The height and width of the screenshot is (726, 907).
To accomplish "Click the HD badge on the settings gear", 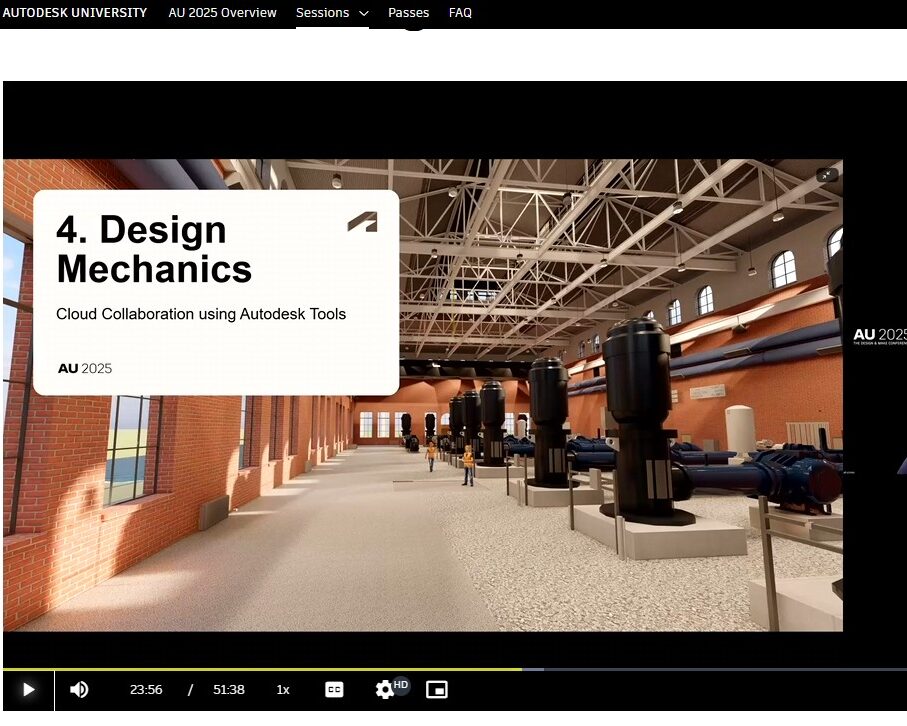I will [x=401, y=684].
